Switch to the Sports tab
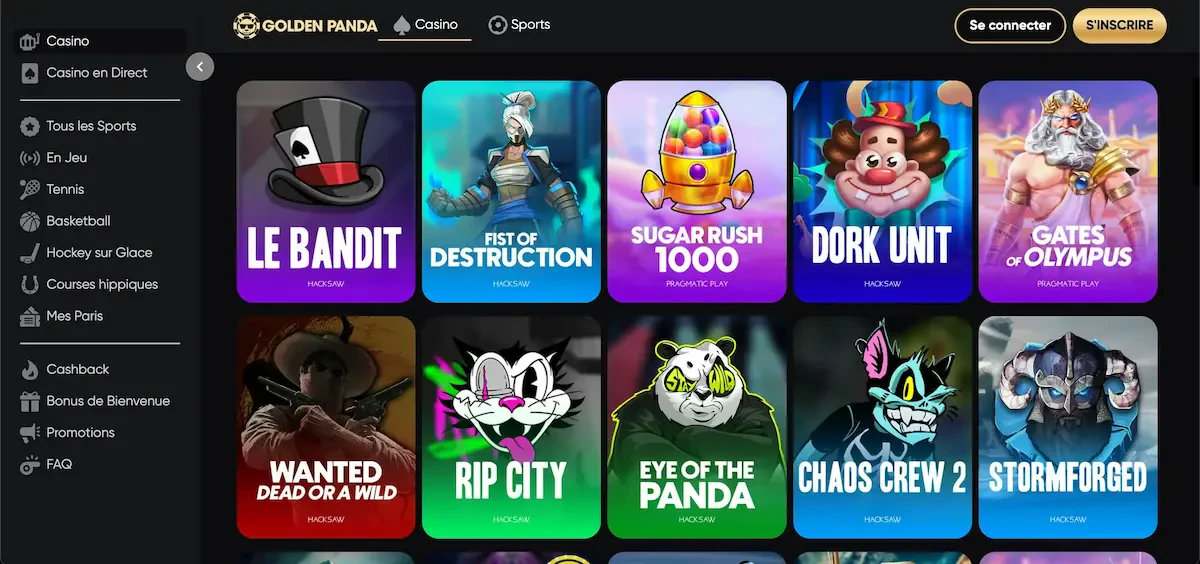The width and height of the screenshot is (1200, 564). pos(519,25)
